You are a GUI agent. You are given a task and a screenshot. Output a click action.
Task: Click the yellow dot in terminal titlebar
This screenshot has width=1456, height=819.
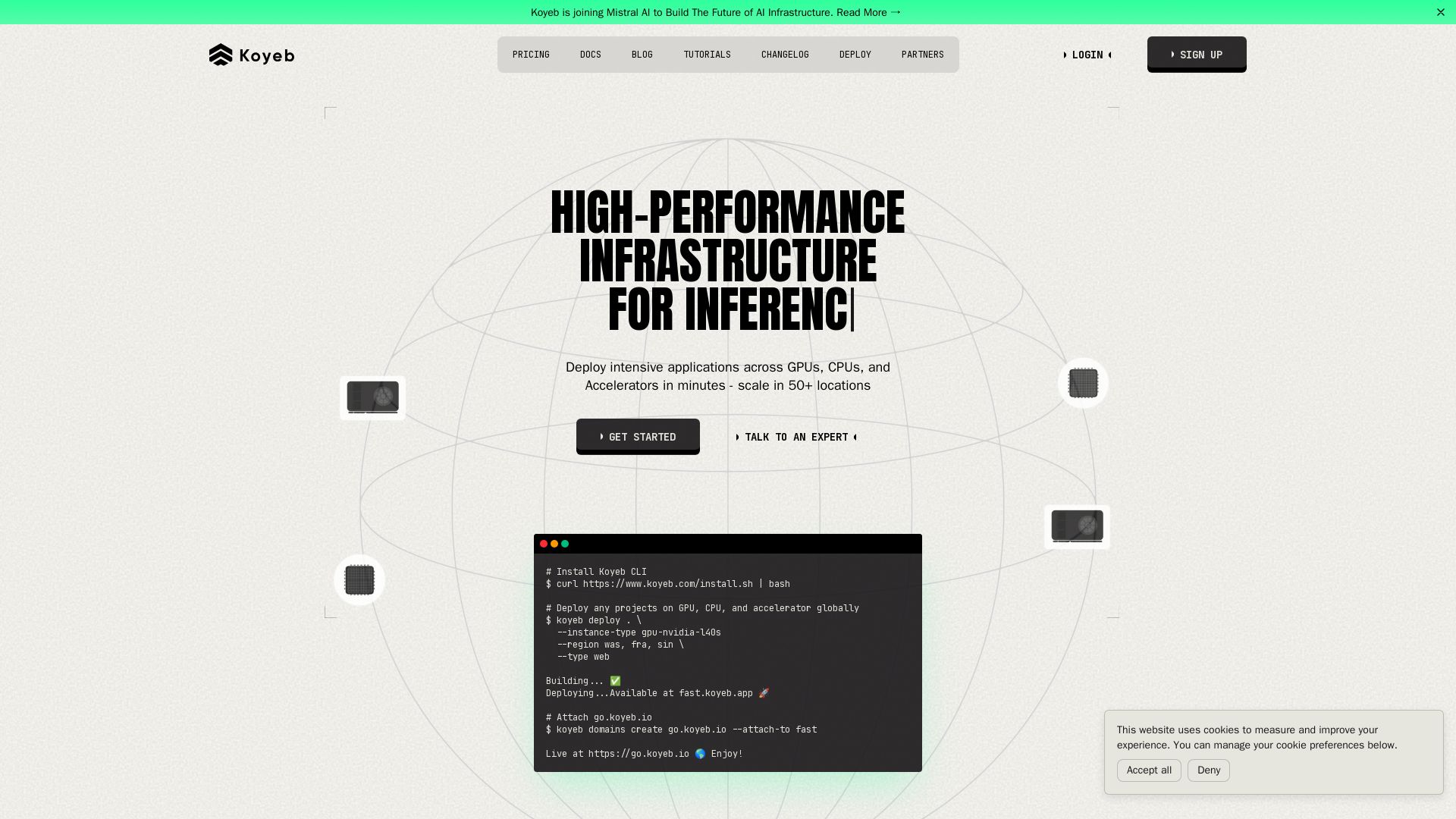tap(554, 544)
